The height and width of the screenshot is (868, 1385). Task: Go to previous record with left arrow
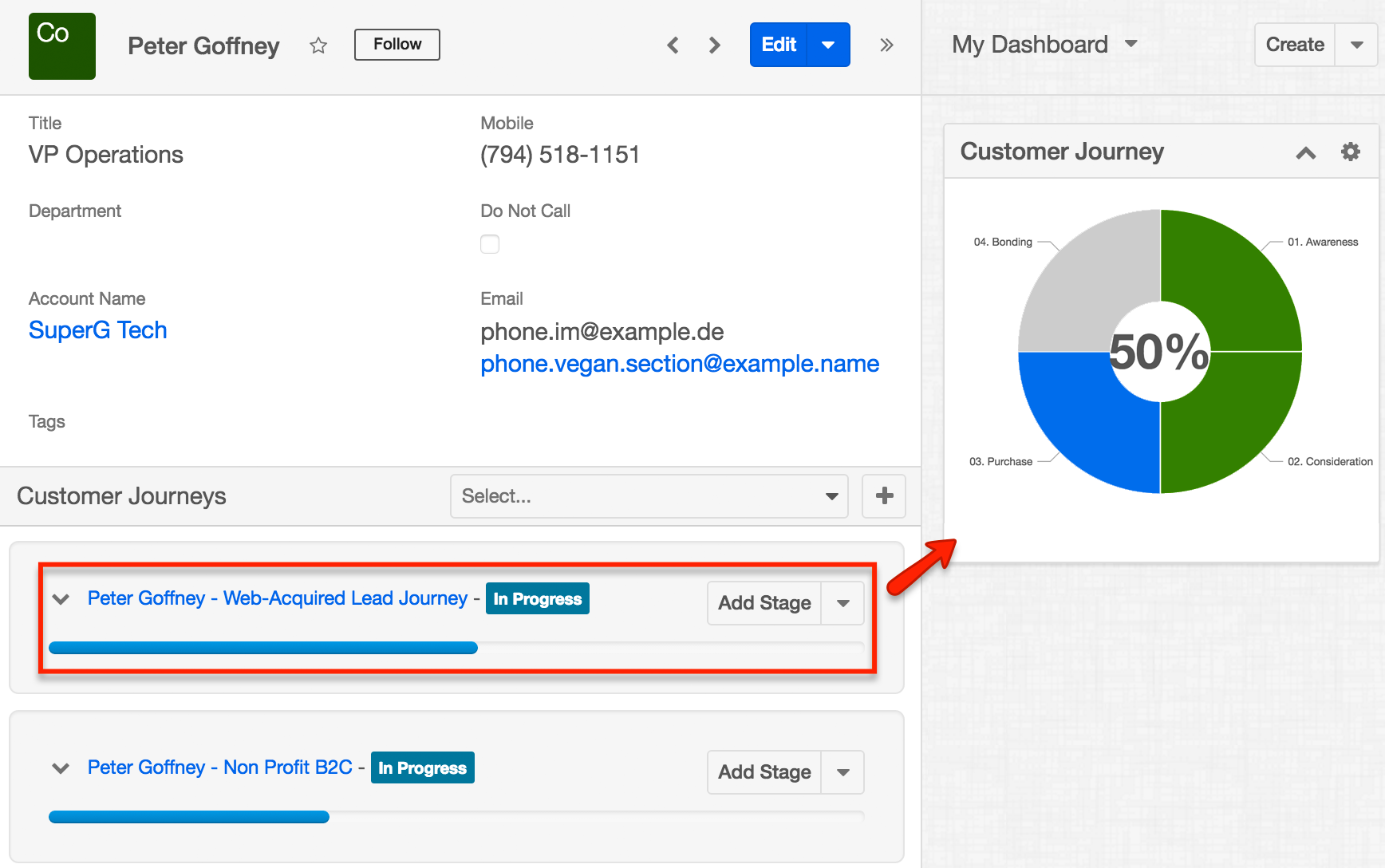pos(673,45)
